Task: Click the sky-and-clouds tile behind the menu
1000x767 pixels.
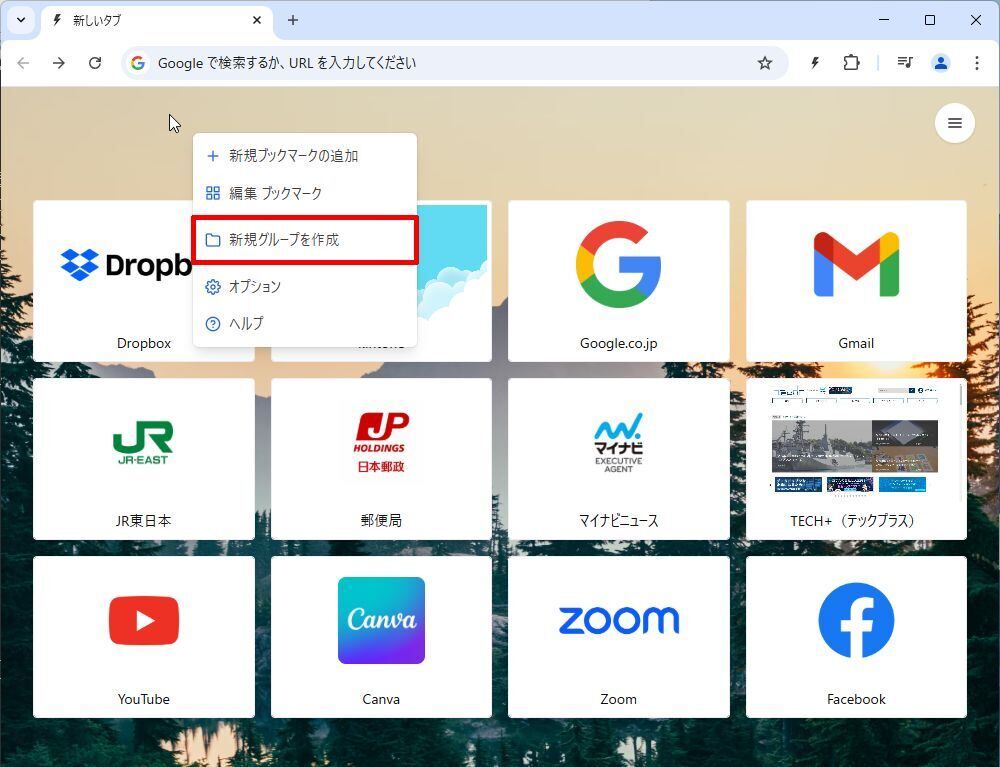Action: point(455,281)
